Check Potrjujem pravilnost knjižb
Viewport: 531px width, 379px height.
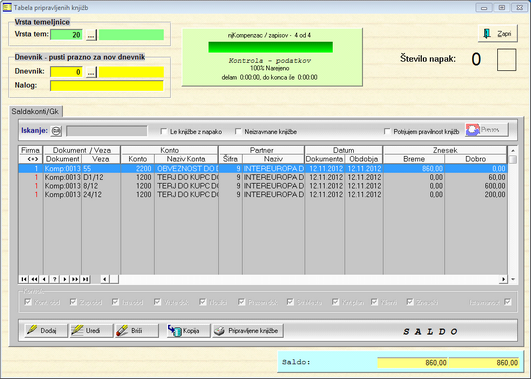[x=387, y=131]
